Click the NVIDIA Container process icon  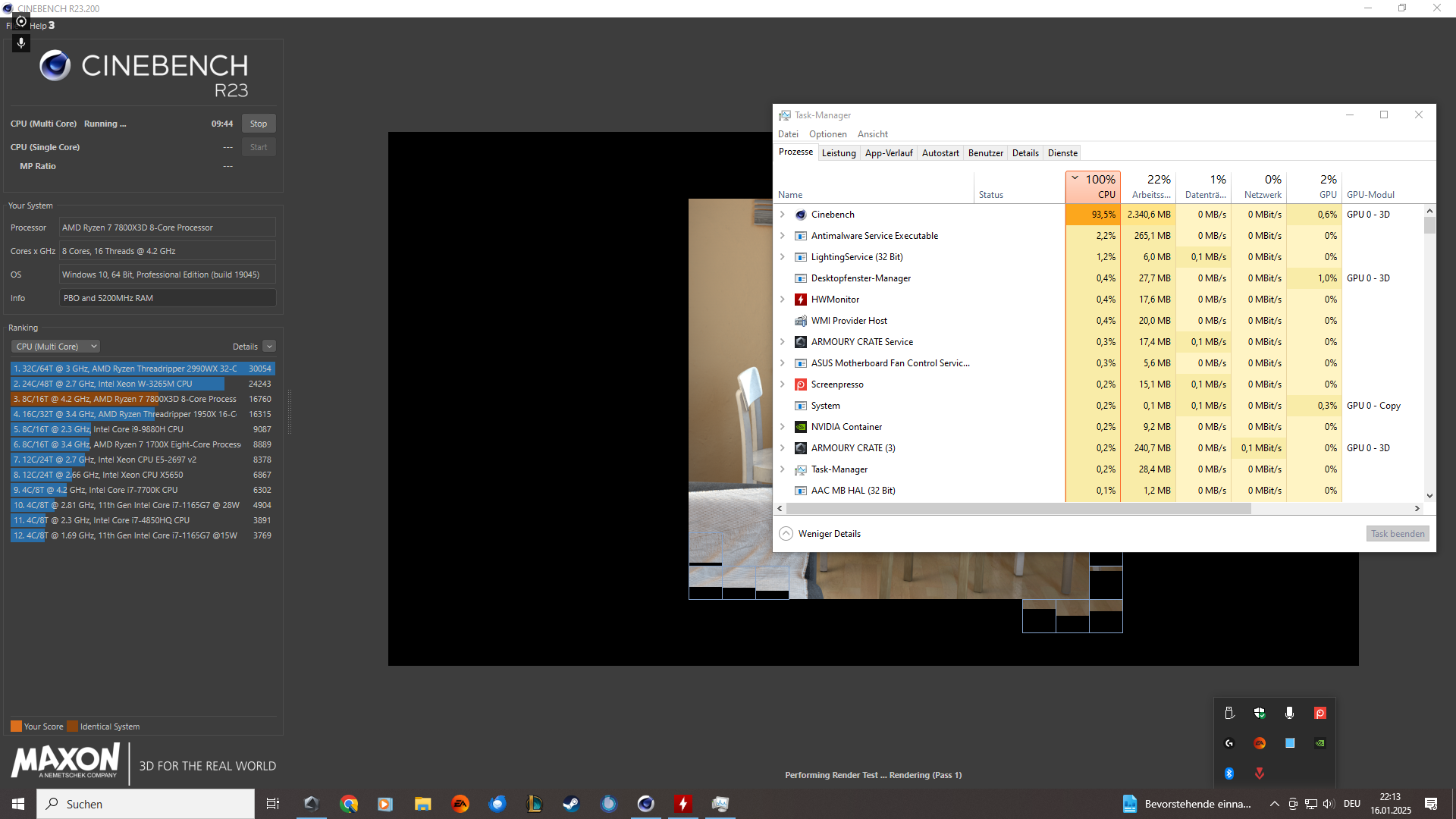[800, 427]
